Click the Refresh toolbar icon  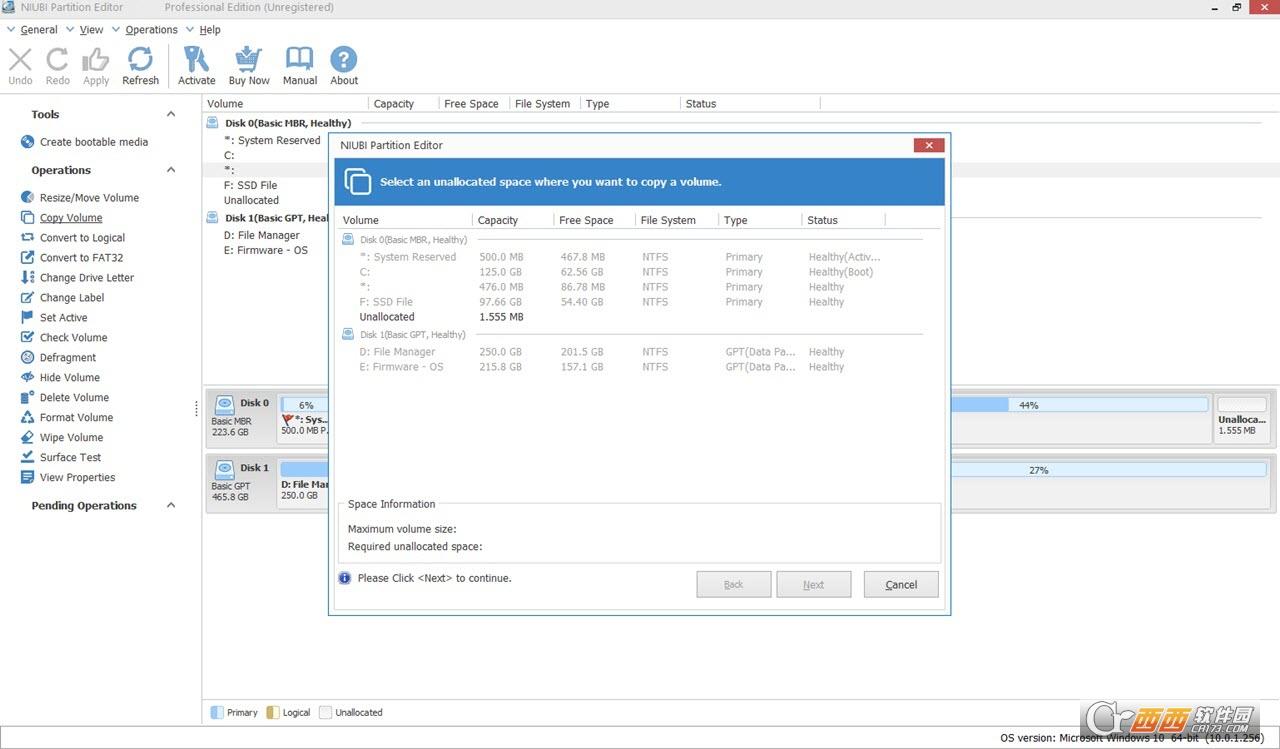click(140, 59)
